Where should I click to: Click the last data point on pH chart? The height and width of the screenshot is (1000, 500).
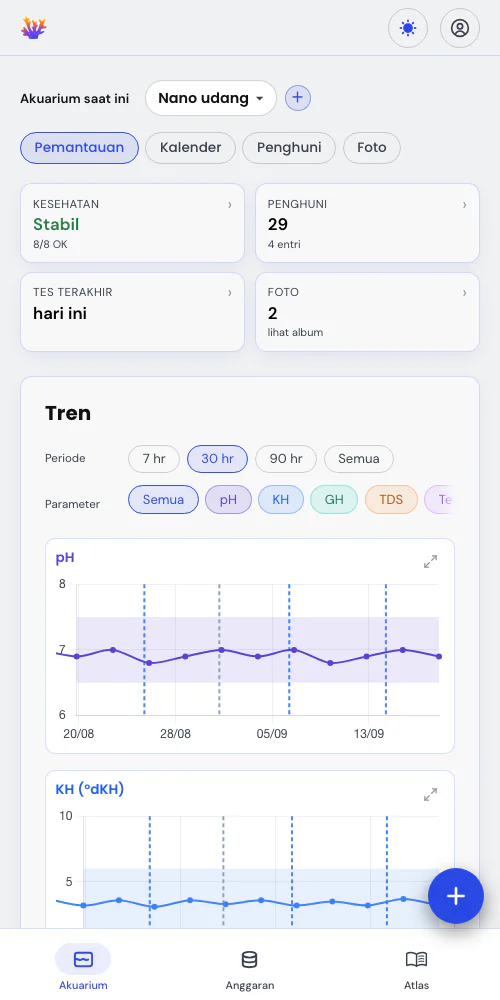(x=439, y=656)
